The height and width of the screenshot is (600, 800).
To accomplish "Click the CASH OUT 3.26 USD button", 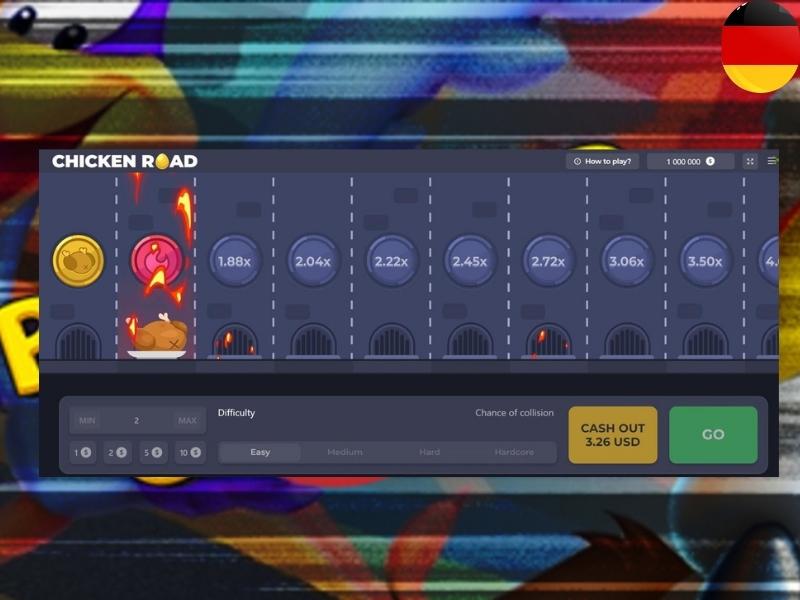I will (613, 435).
